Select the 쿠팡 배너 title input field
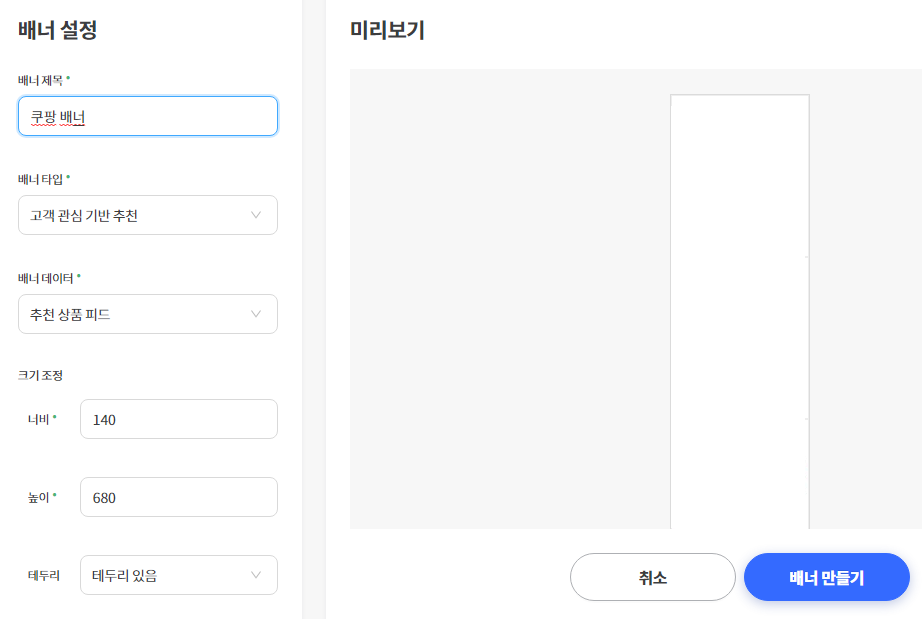 coord(147,116)
